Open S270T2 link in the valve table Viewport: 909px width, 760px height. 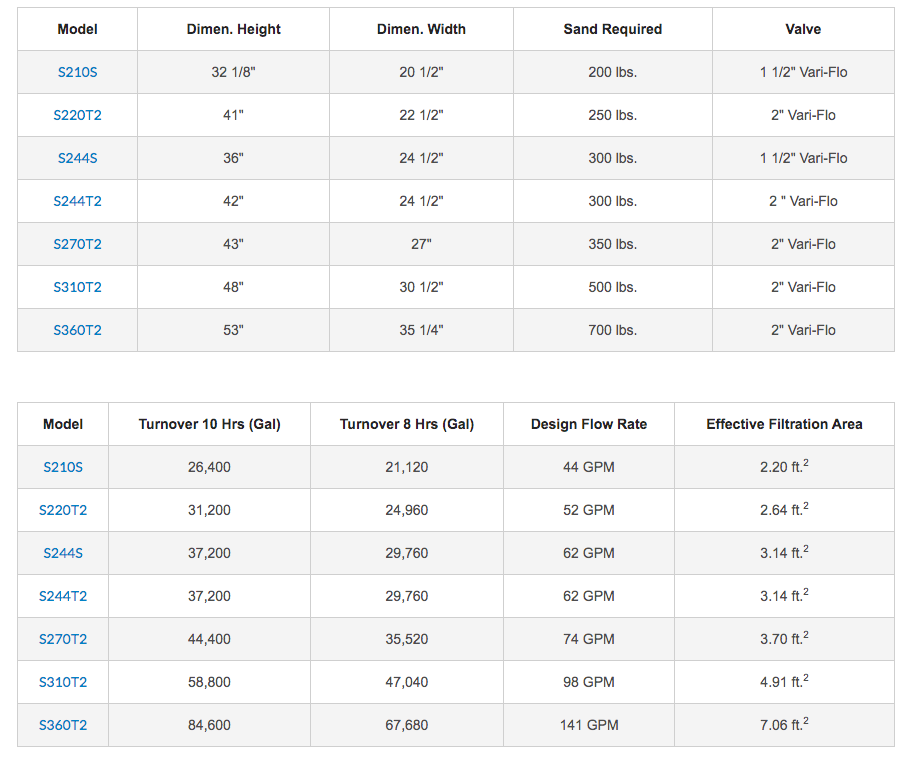click(77, 244)
